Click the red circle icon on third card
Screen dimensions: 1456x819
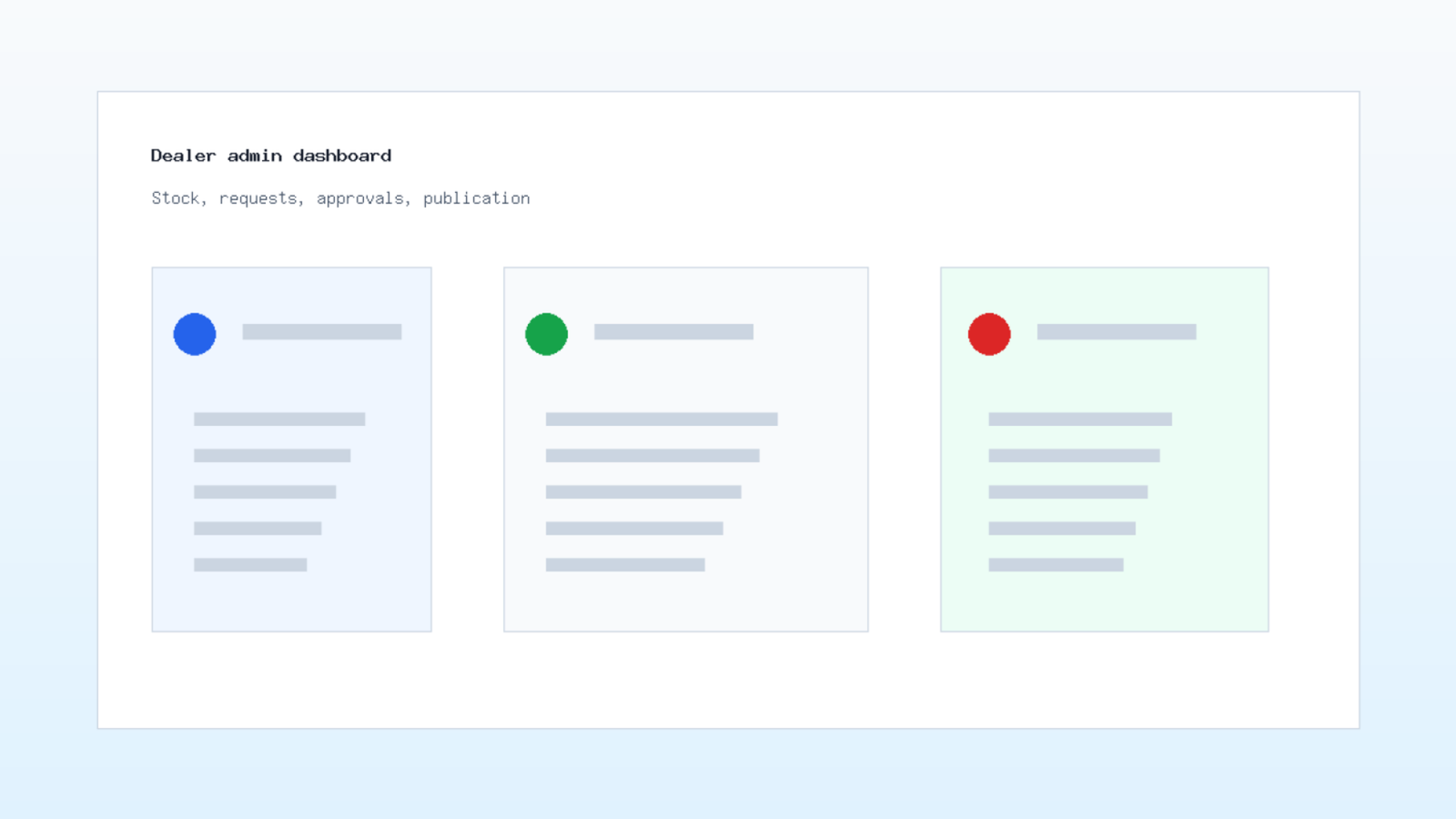989,334
